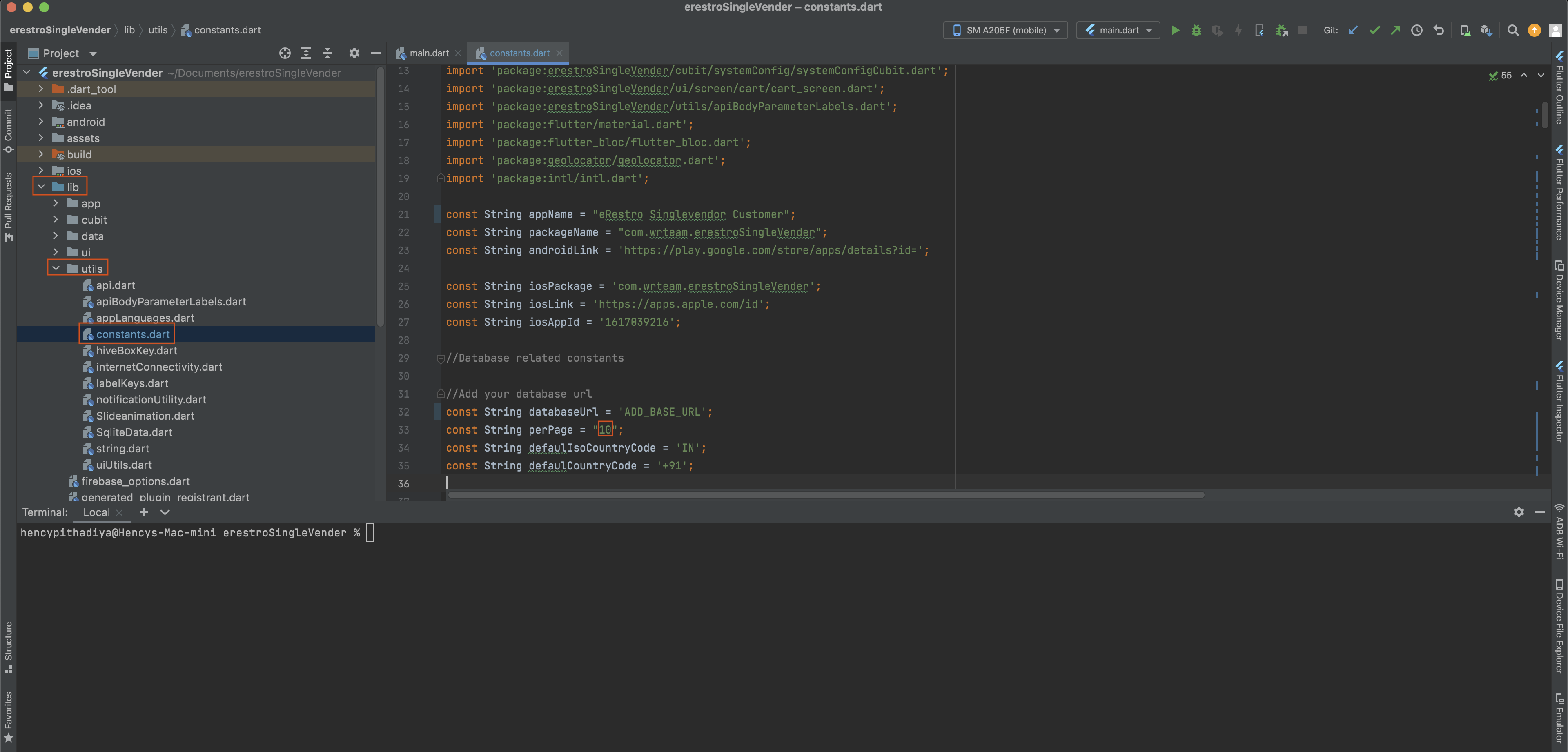The height and width of the screenshot is (752, 1568).
Task: Open api.dart in the utils folder
Action: tap(116, 285)
